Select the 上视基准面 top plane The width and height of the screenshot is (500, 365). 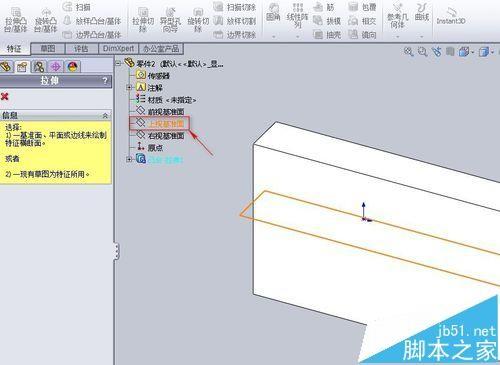pos(160,123)
